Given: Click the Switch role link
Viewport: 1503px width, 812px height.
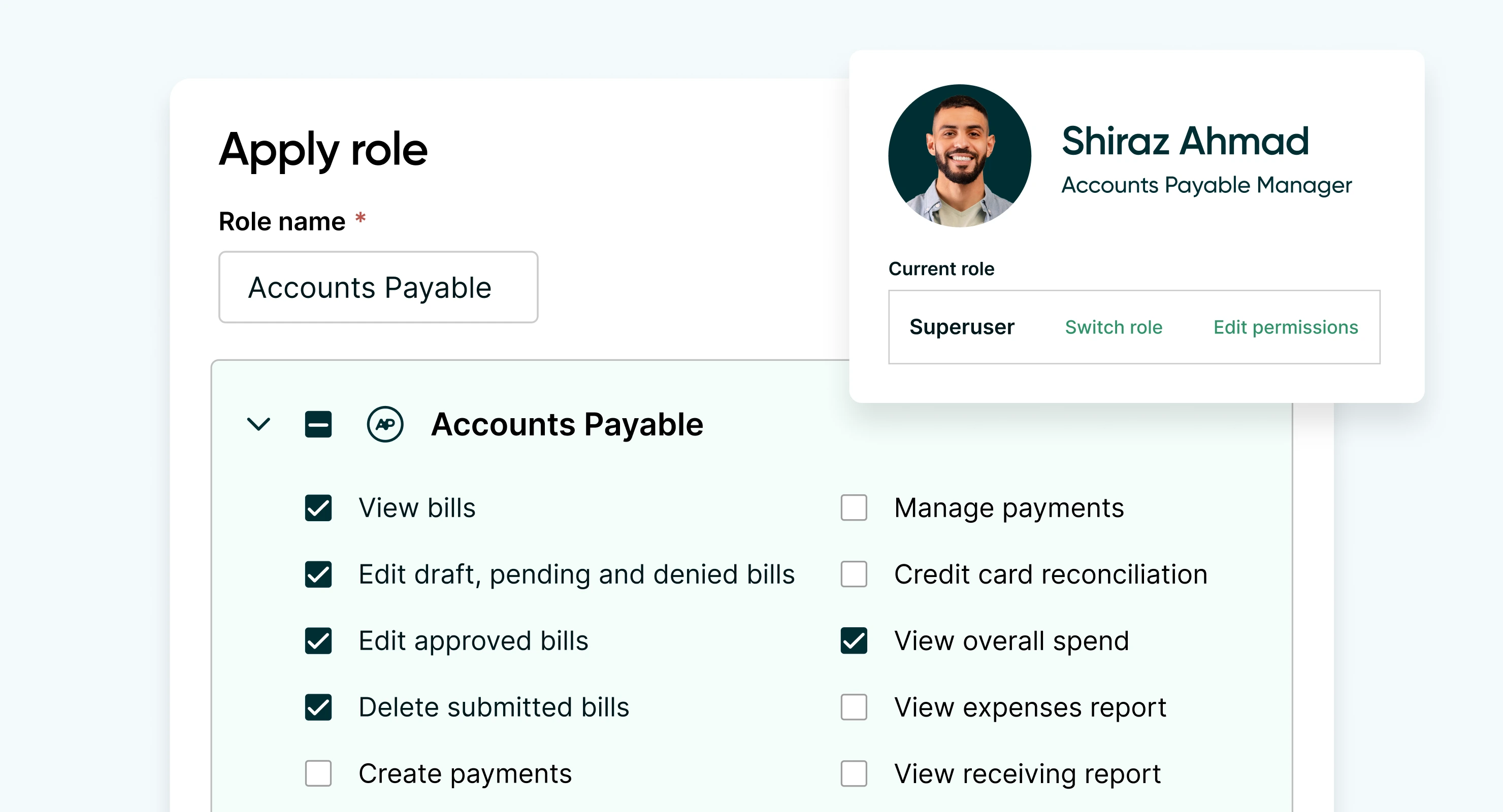Looking at the screenshot, I should click(x=1113, y=327).
